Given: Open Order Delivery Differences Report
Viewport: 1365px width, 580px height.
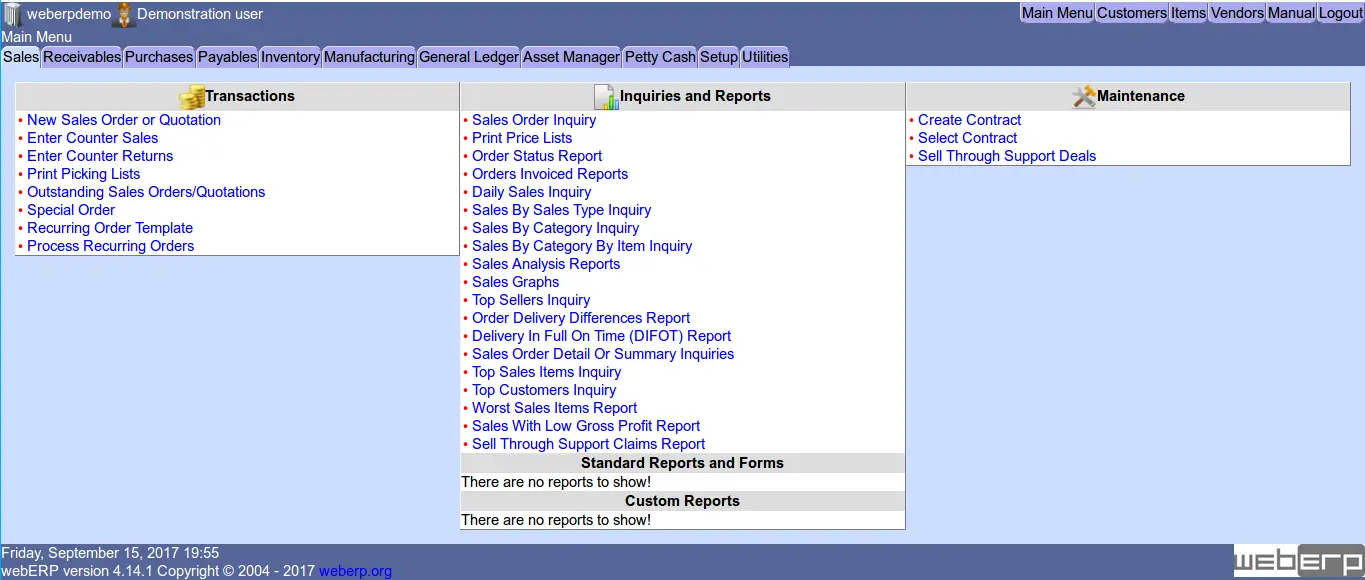Looking at the screenshot, I should point(581,318).
